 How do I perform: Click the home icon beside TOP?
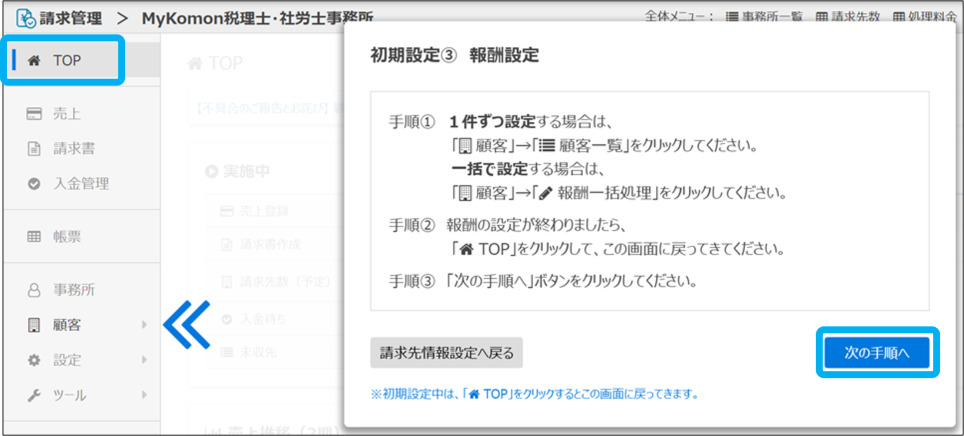(x=34, y=61)
